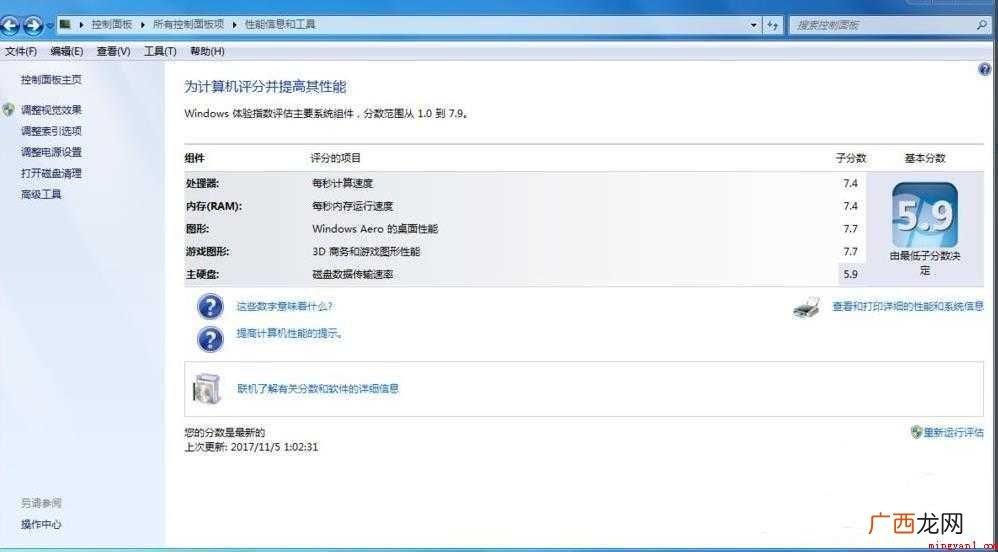This screenshot has height=552, width=998.
Task: Go forward with the Forward arrow button
Action: pyautogui.click(x=32, y=26)
